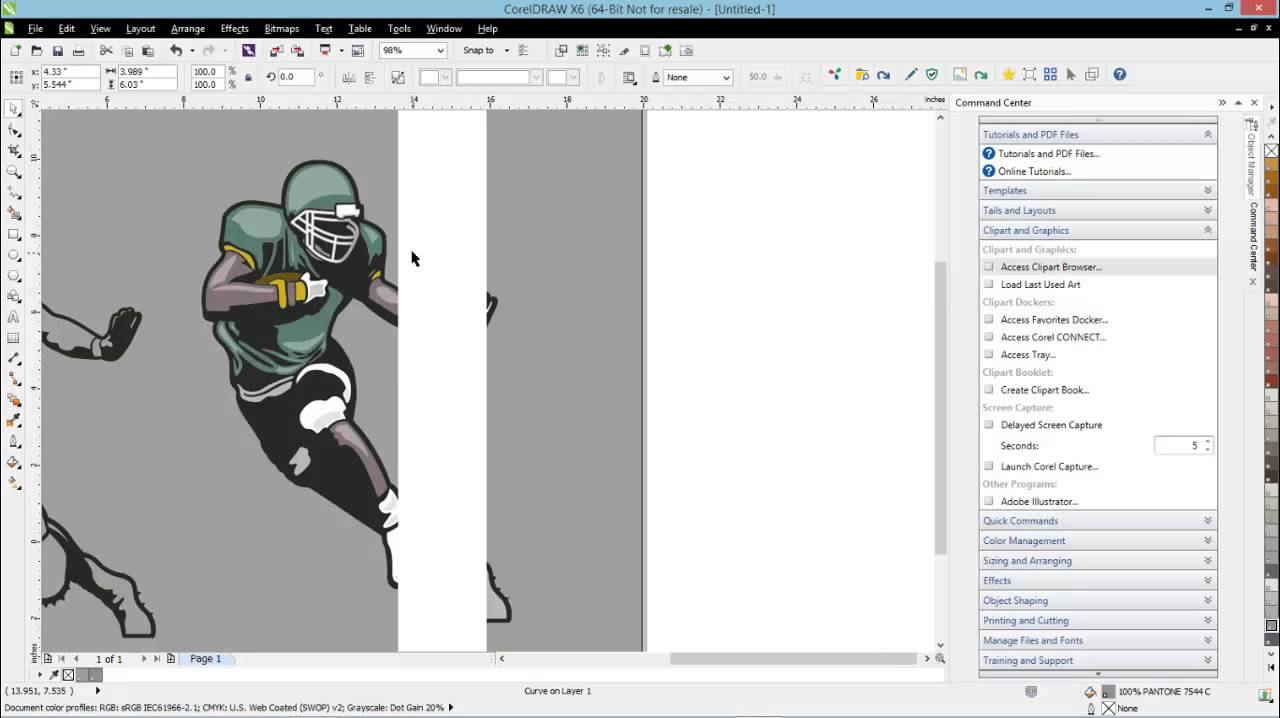Expand the Training and Support section
This screenshot has width=1280, height=718.
coord(1098,660)
